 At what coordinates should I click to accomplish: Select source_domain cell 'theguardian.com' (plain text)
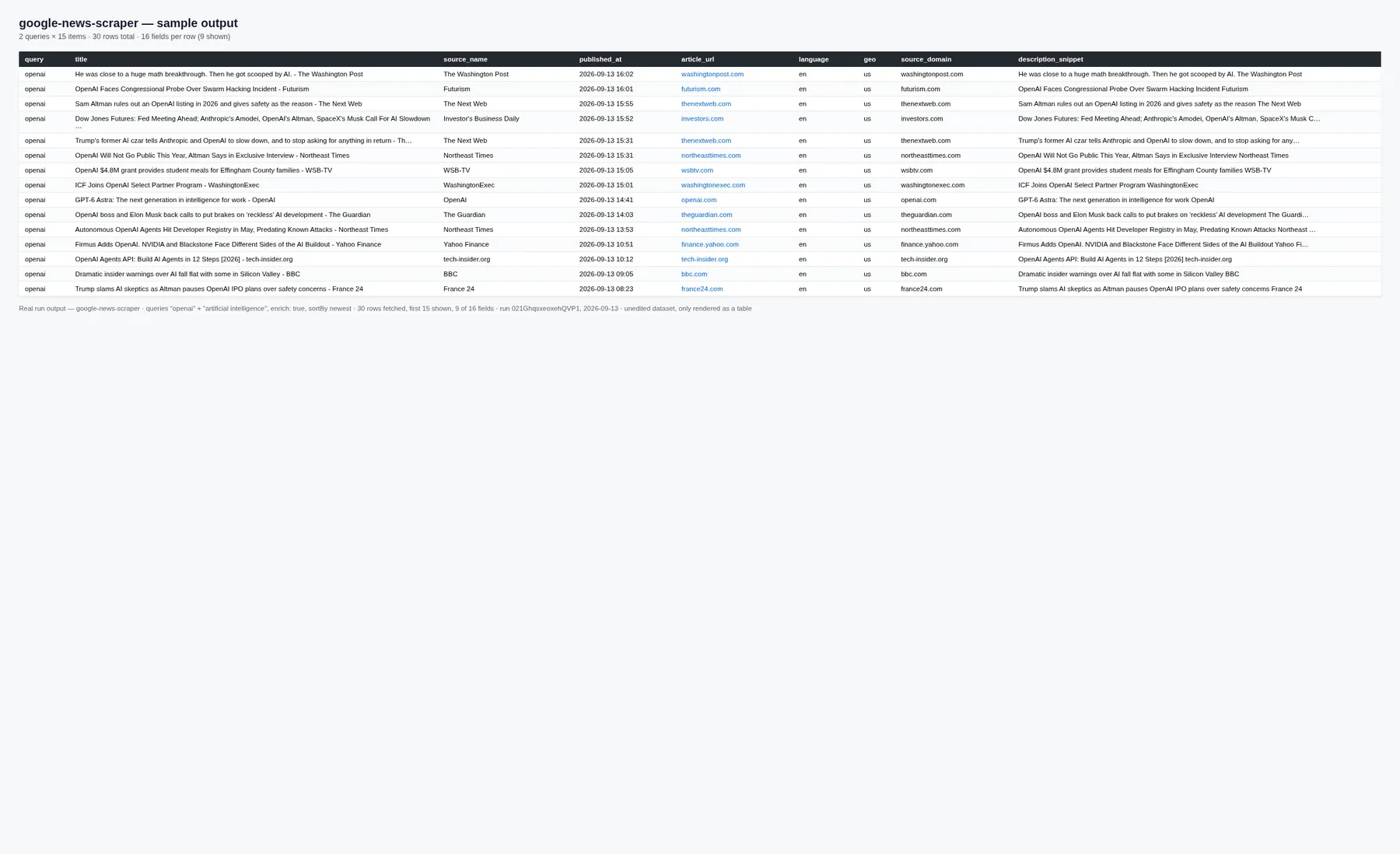(x=926, y=215)
